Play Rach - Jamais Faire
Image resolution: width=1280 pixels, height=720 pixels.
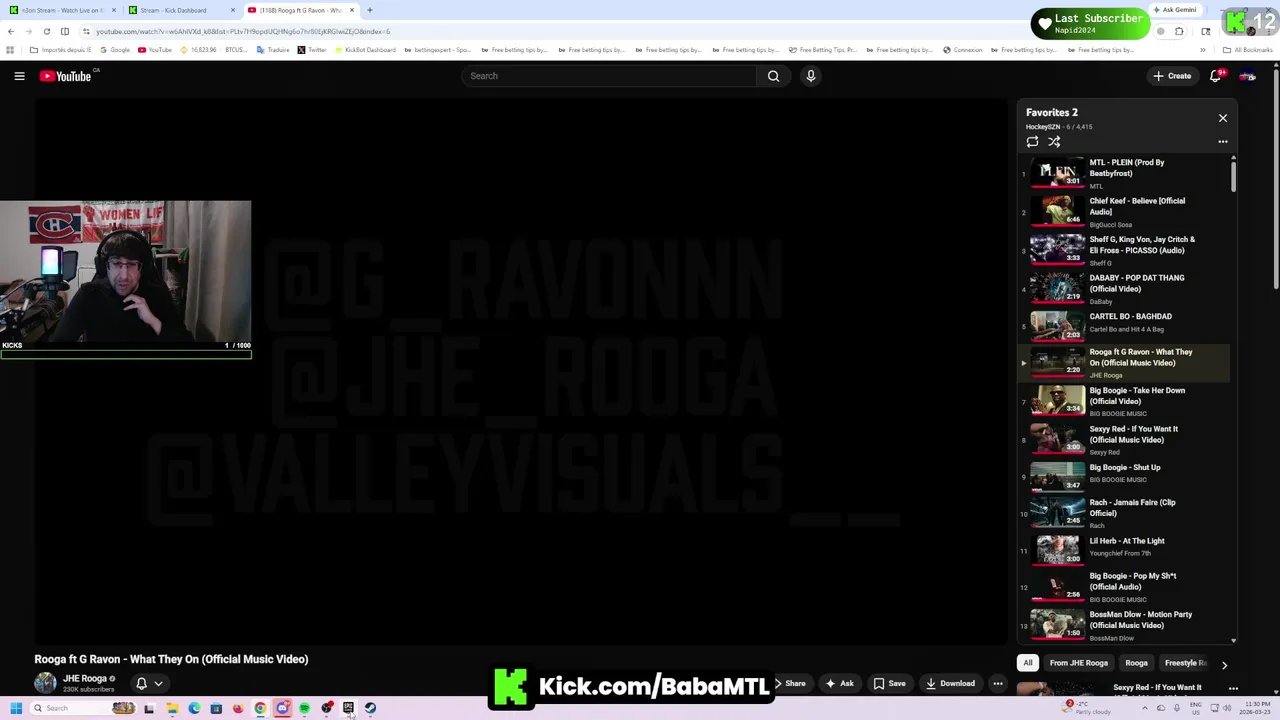point(1125,513)
